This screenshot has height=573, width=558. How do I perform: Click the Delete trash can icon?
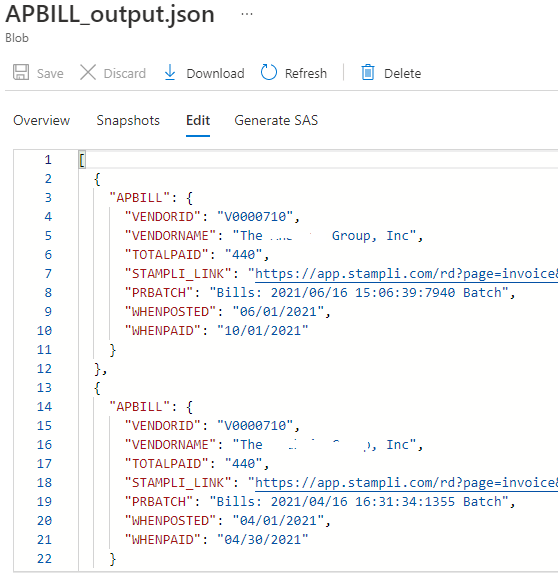368,72
